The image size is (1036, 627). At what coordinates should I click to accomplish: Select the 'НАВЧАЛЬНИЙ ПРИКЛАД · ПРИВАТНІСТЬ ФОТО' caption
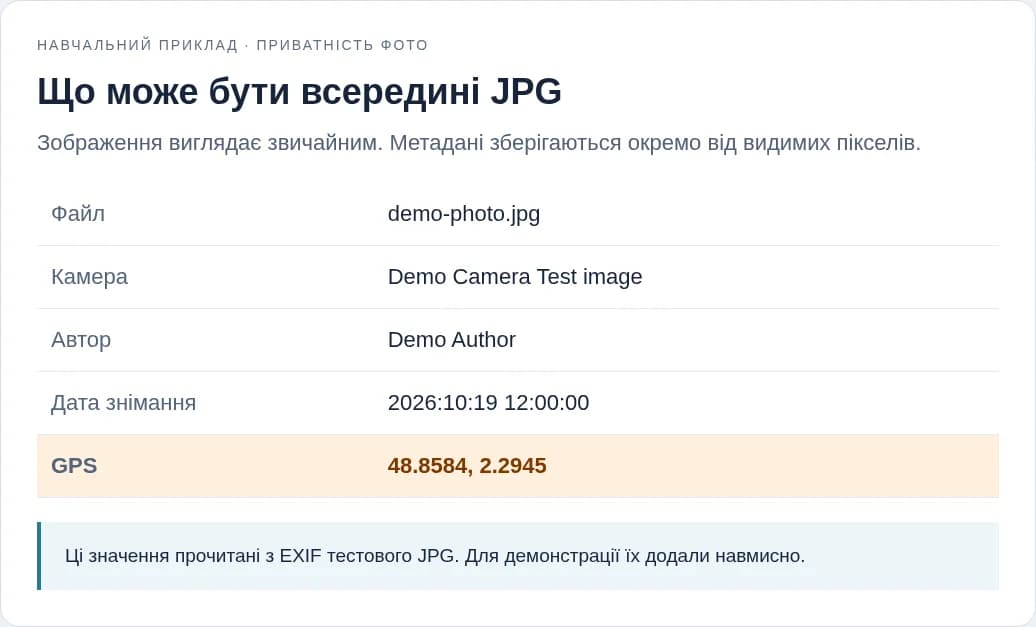point(233,45)
